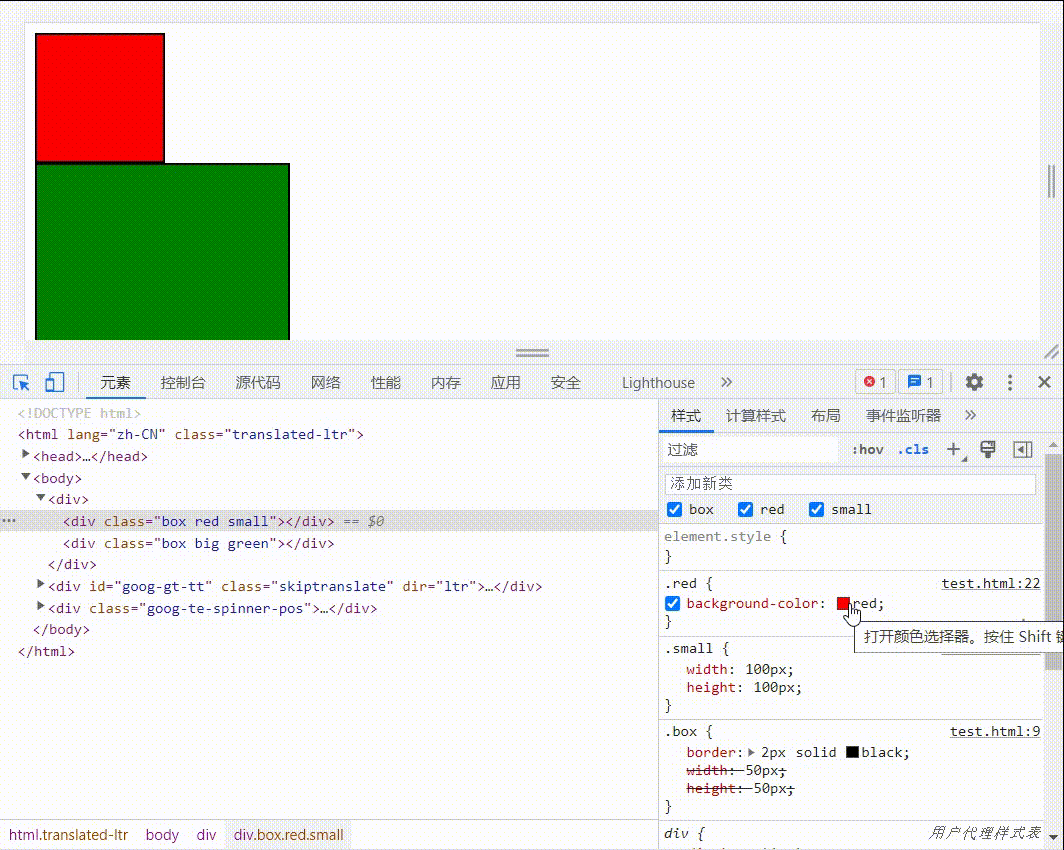Click the div breadcrumb item

coord(206,834)
